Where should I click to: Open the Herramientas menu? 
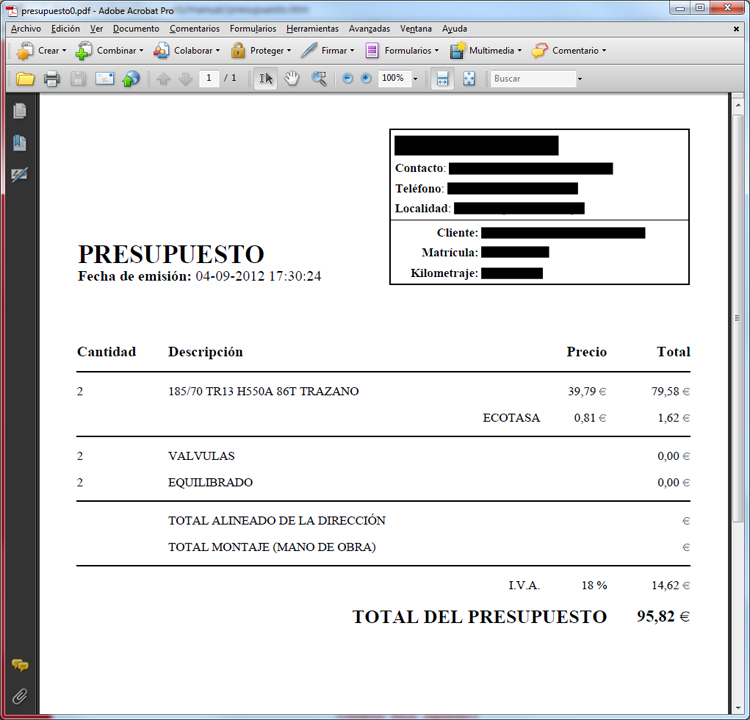click(312, 29)
